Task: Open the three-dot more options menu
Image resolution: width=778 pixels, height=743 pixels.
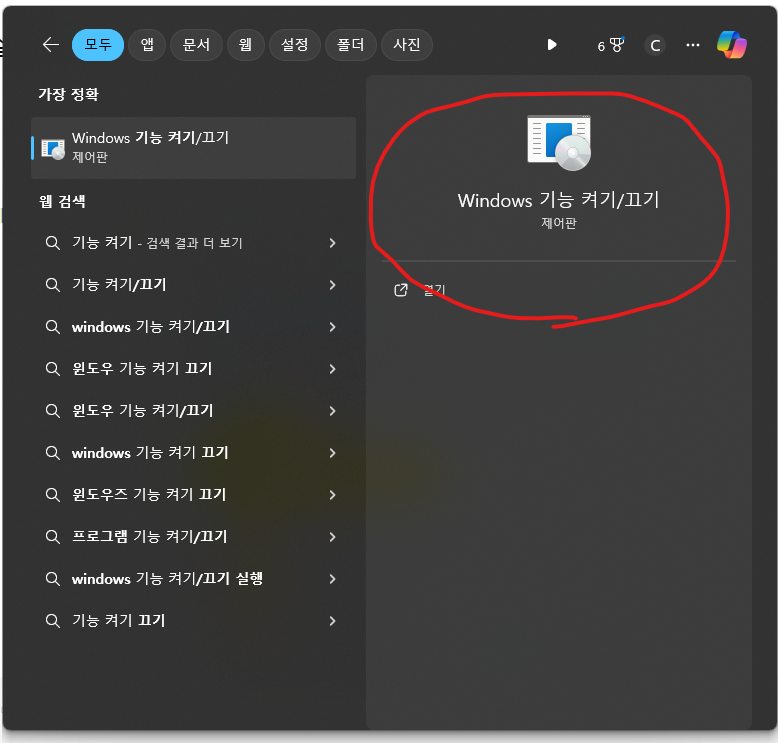Action: click(x=693, y=45)
